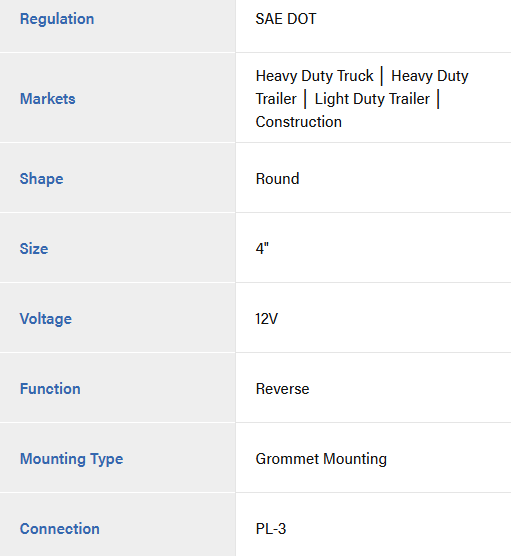The image size is (511, 556).
Task: Click the Connection attribute label
Action: tap(60, 529)
